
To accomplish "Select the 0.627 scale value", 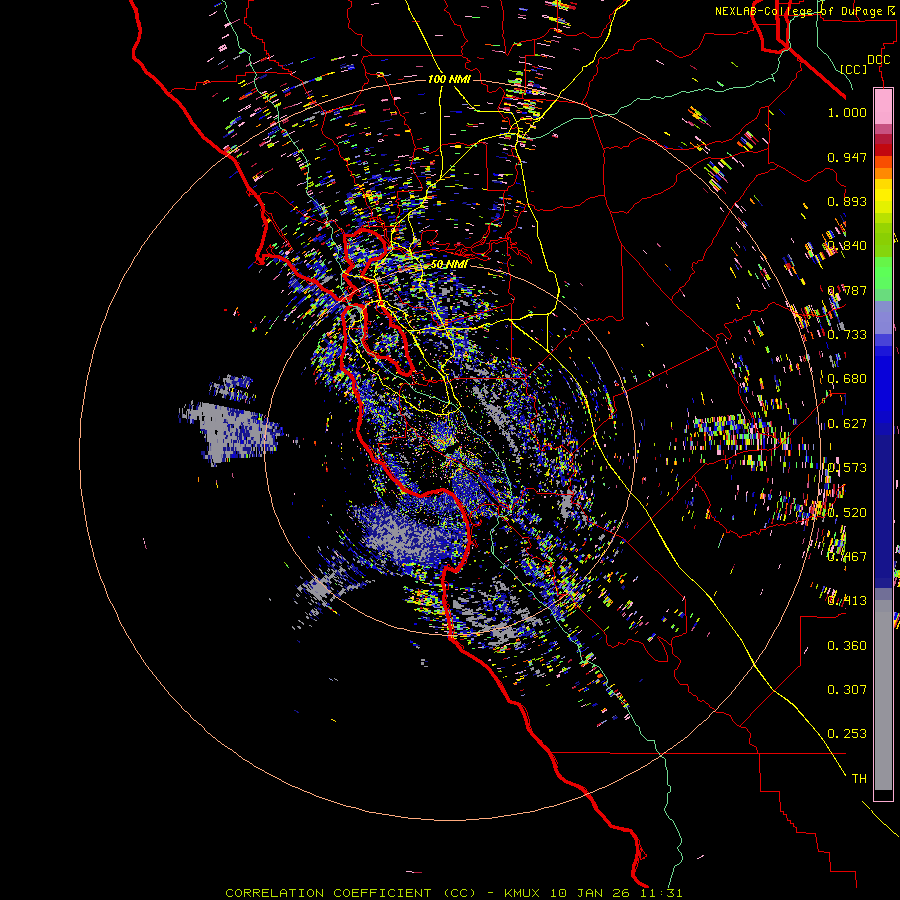I will click(x=847, y=424).
